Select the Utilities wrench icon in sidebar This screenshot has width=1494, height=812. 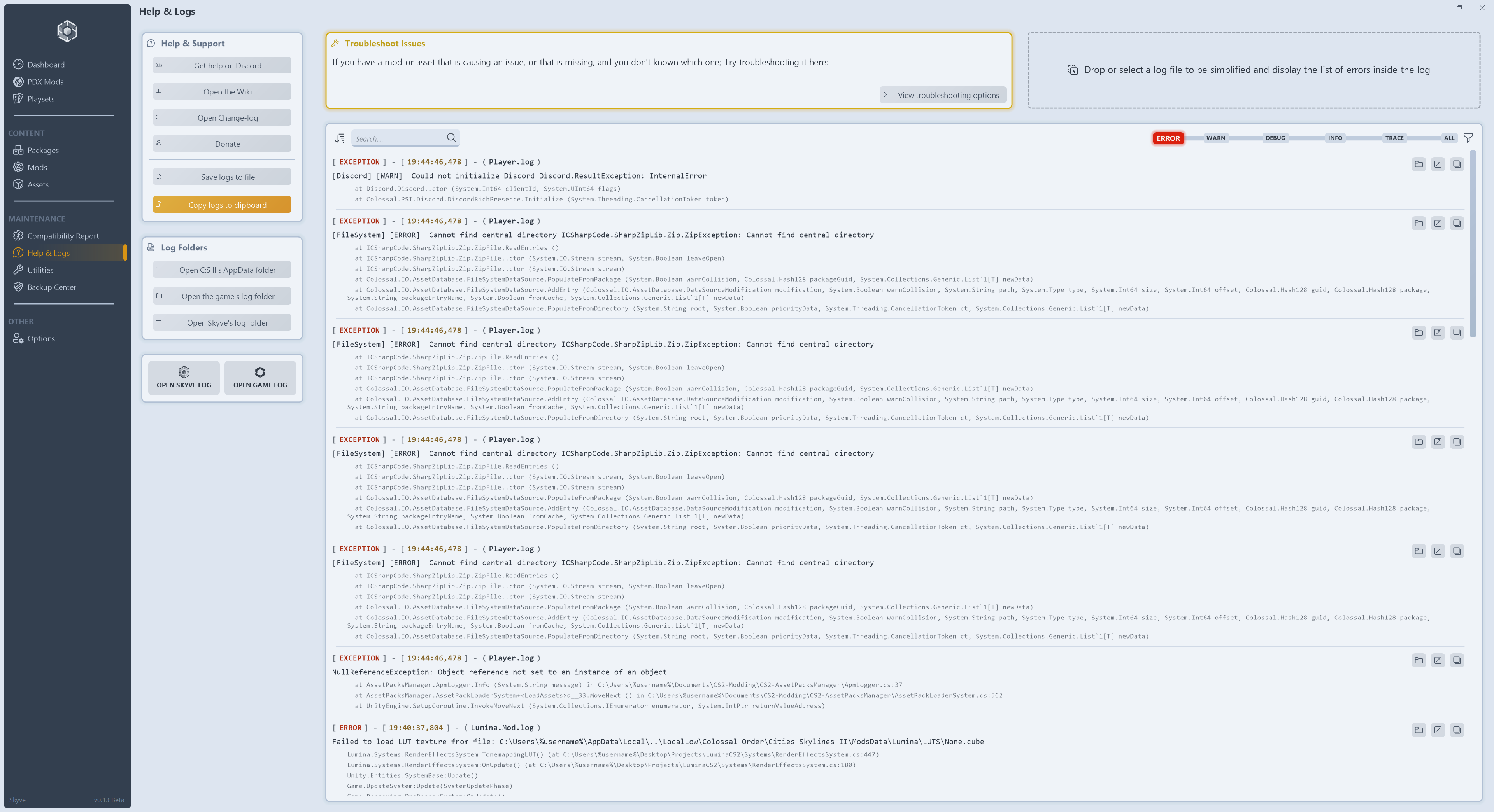(18, 269)
